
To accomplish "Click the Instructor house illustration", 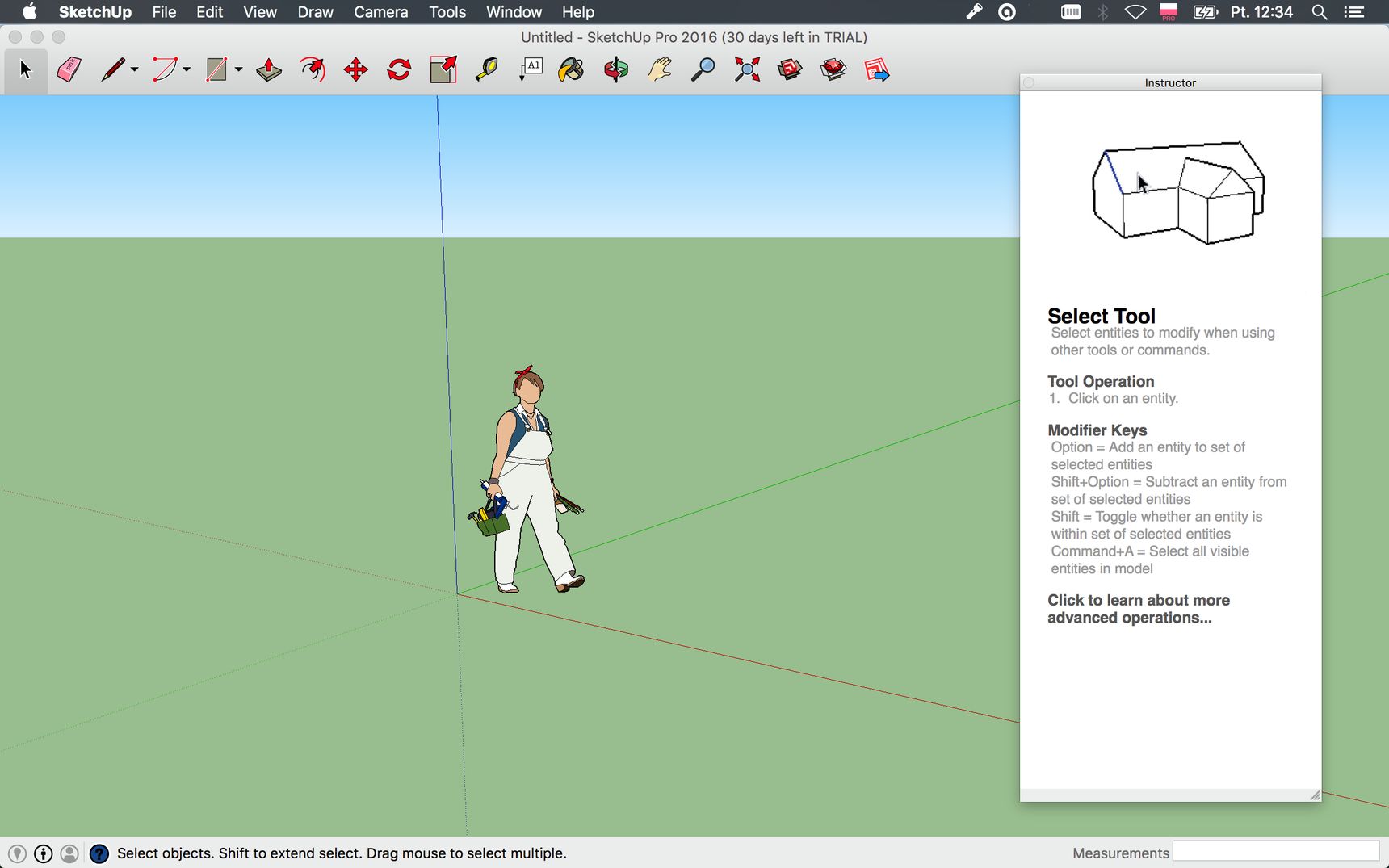I will coord(1178,192).
